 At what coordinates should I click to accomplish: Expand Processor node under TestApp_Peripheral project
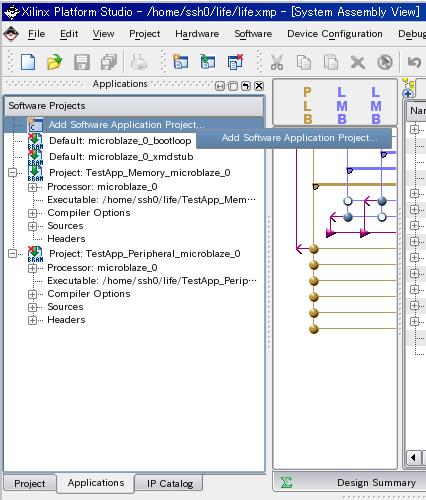(32, 268)
